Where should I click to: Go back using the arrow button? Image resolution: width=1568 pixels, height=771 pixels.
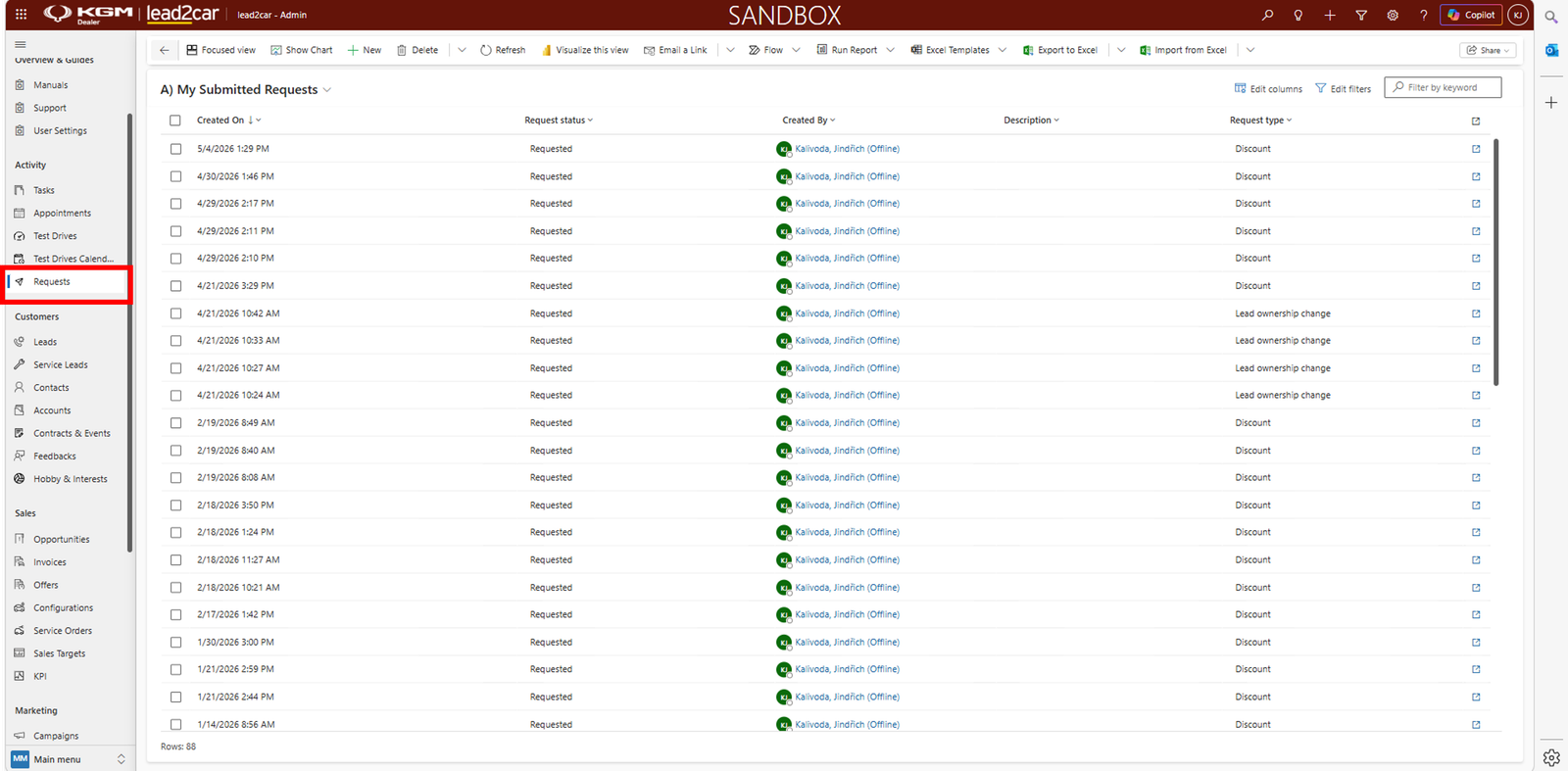(164, 50)
